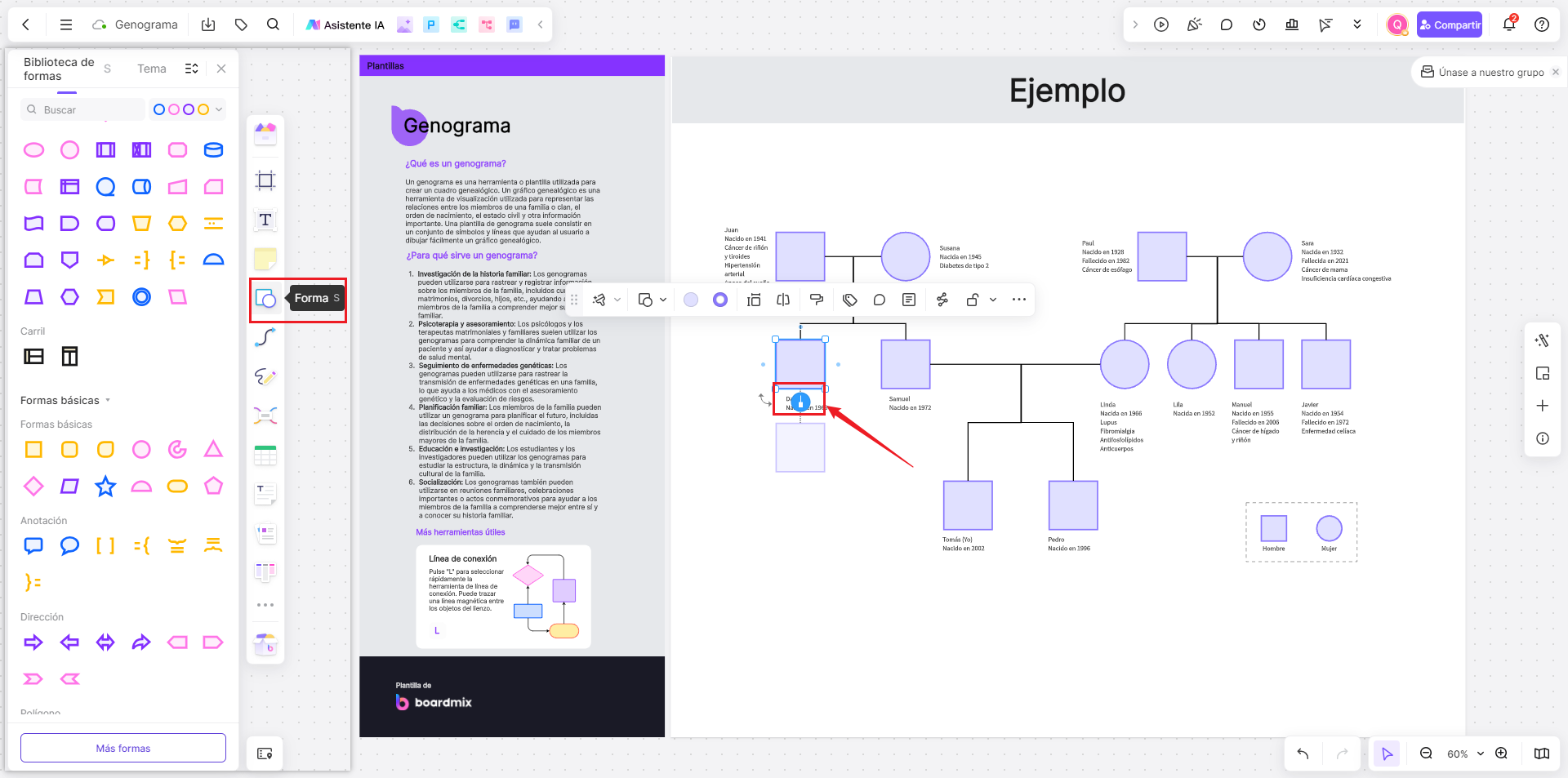Open lock options dropdown arrow

[993, 300]
